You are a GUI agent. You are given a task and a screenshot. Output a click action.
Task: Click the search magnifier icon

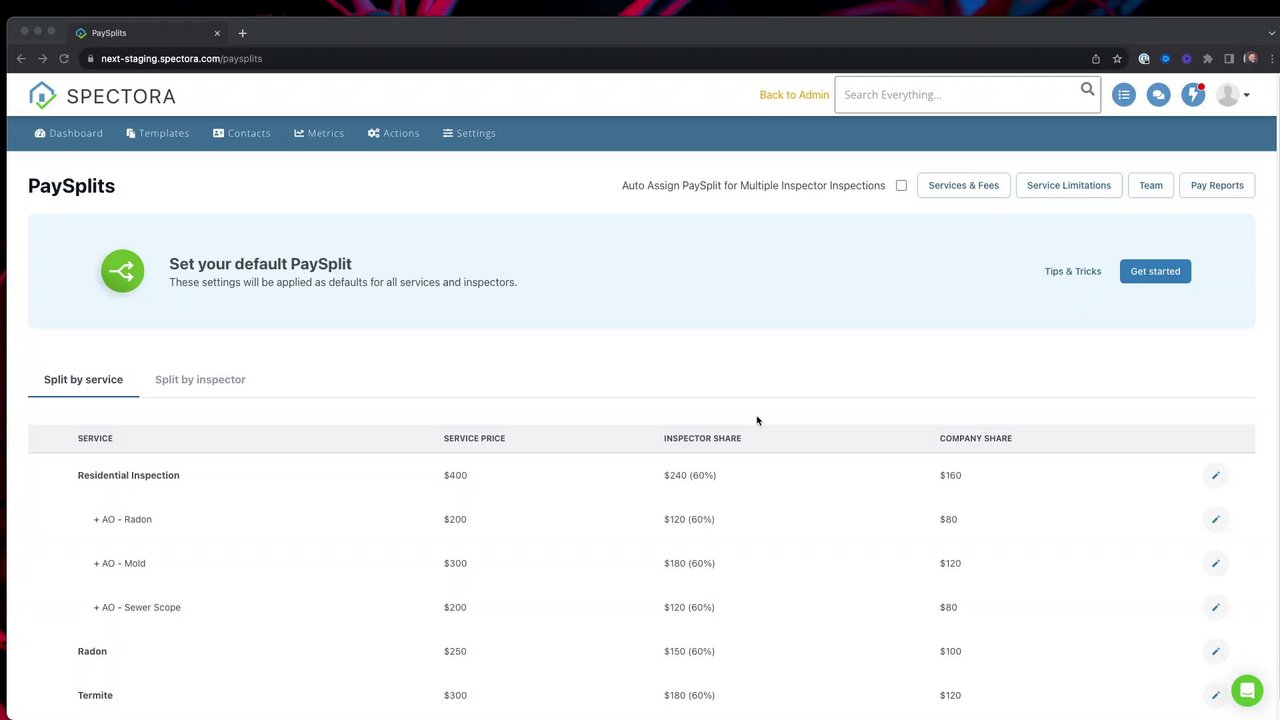click(x=1087, y=90)
